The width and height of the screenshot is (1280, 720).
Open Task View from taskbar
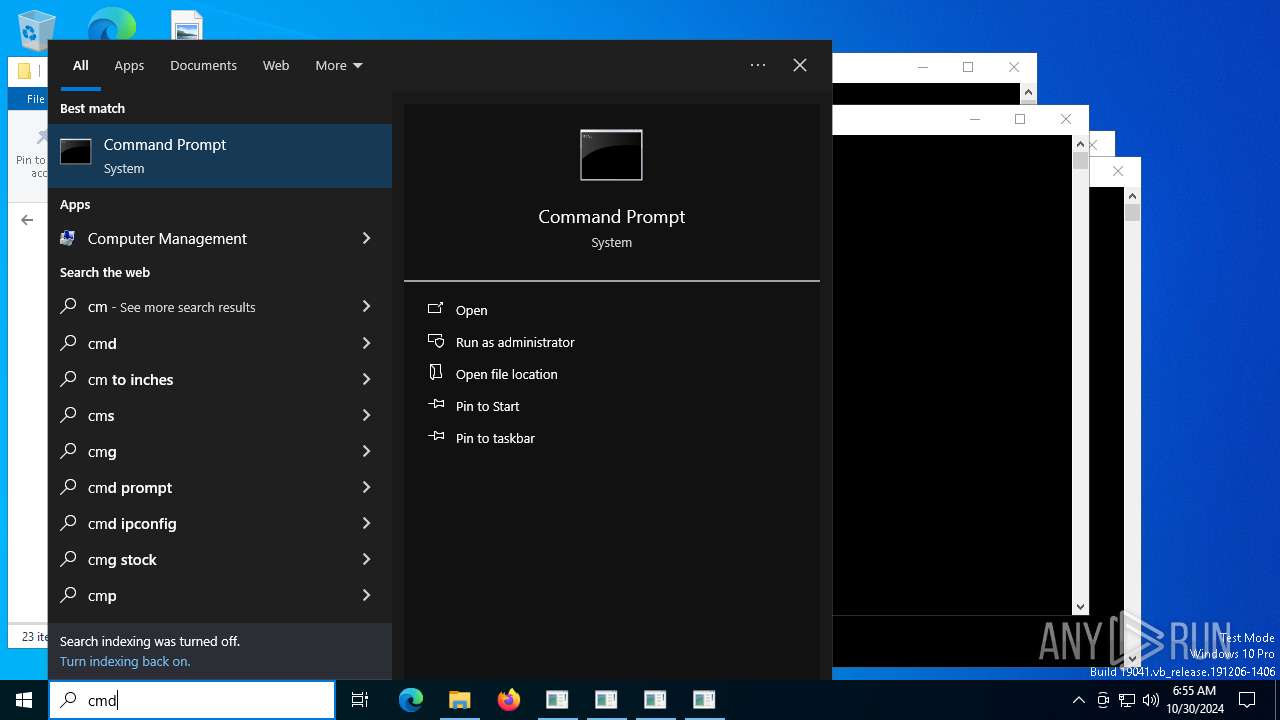tap(360, 700)
